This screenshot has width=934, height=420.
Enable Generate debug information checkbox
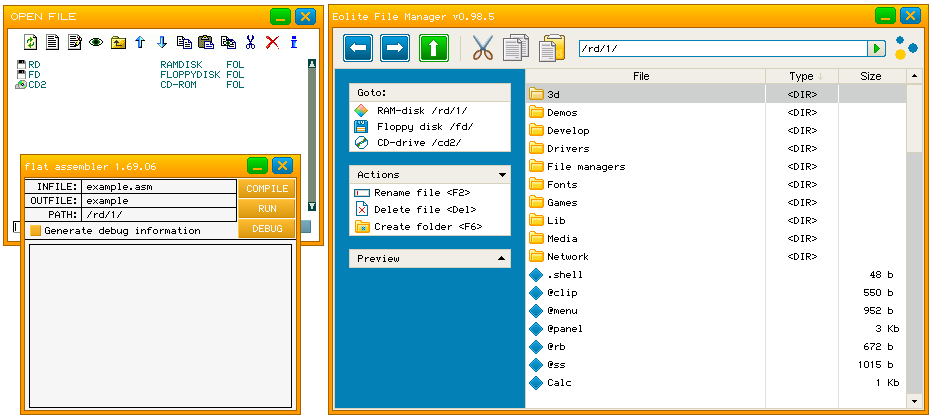click(36, 231)
